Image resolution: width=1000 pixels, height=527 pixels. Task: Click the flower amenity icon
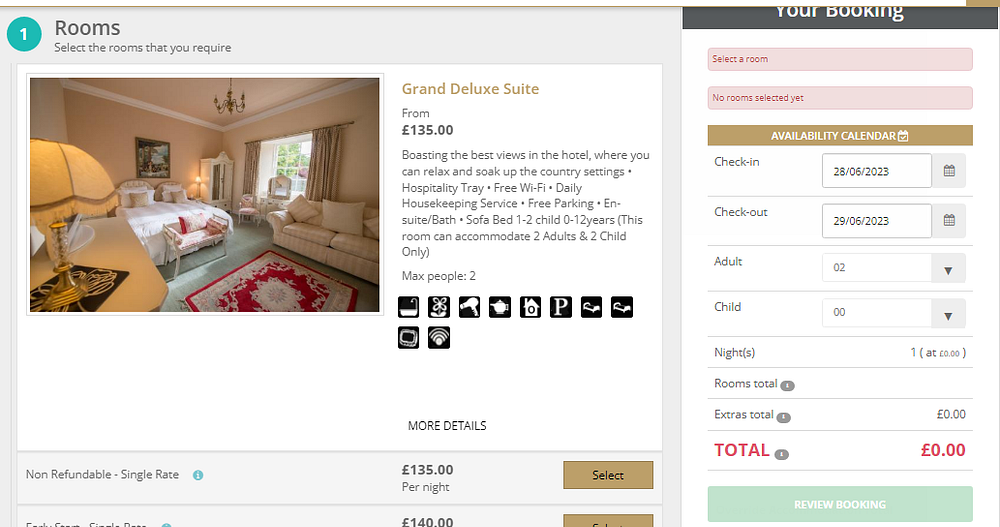pyautogui.click(x=439, y=308)
